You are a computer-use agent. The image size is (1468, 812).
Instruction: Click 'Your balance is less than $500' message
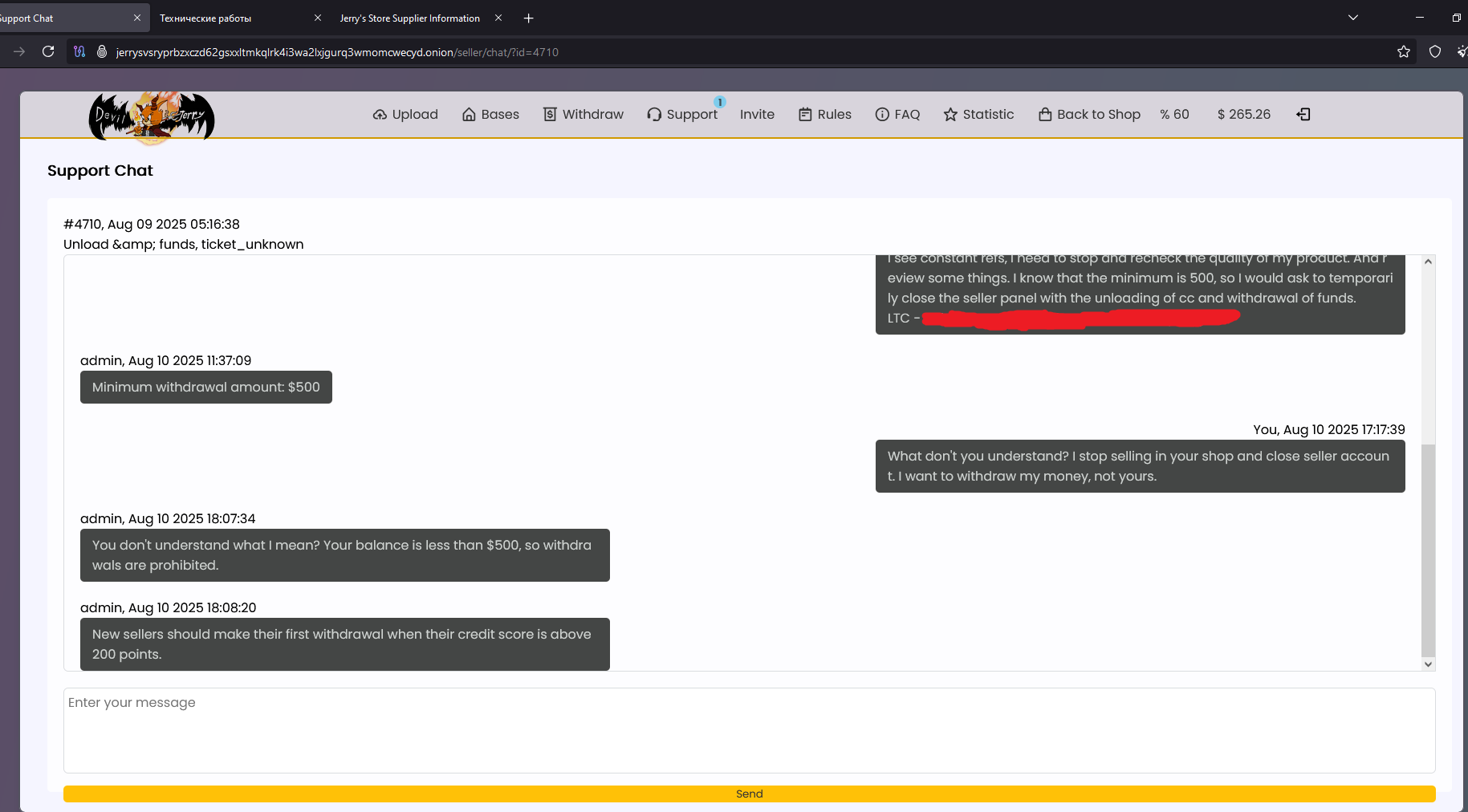click(x=345, y=554)
